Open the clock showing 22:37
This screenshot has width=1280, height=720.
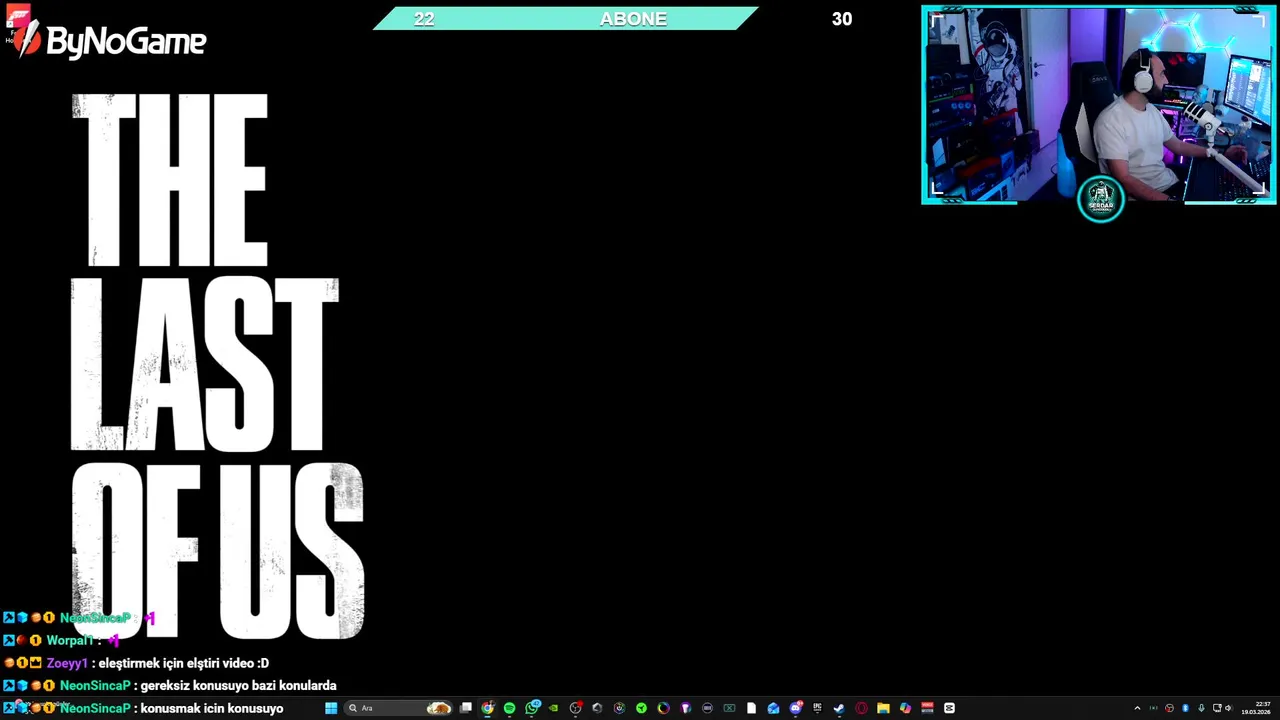[x=1257, y=708]
